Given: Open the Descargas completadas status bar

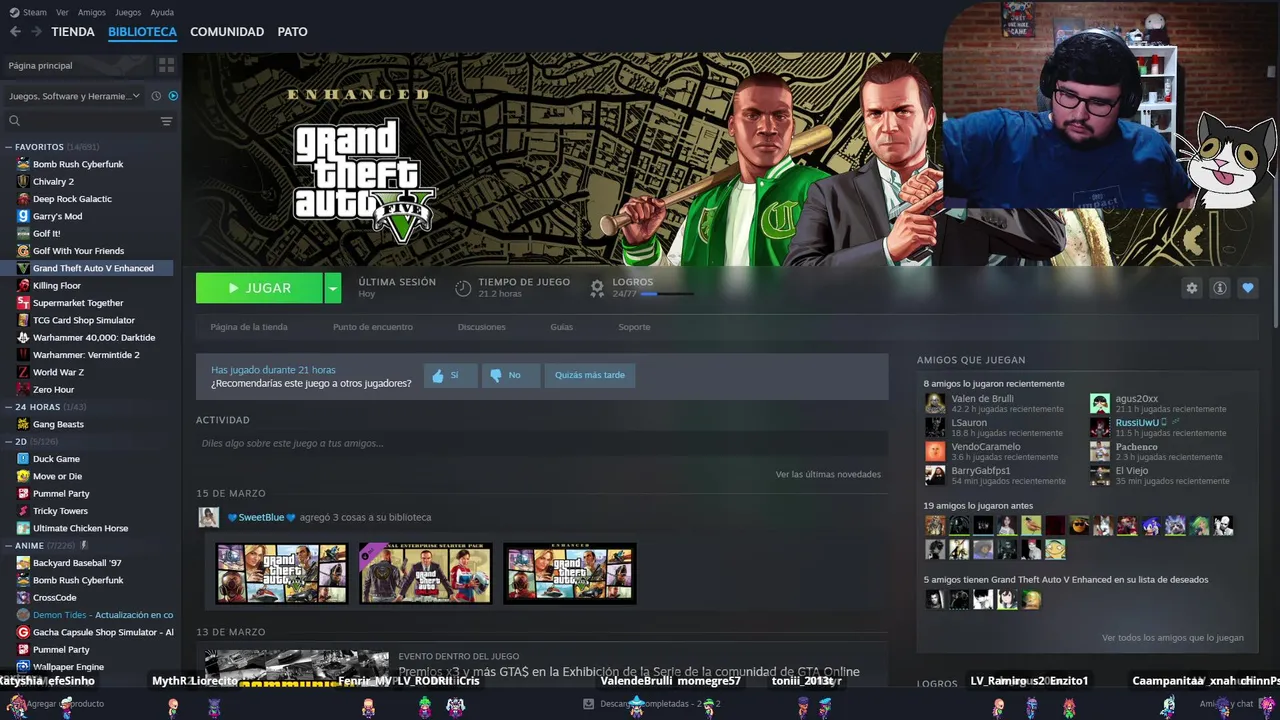Looking at the screenshot, I should pos(652,703).
